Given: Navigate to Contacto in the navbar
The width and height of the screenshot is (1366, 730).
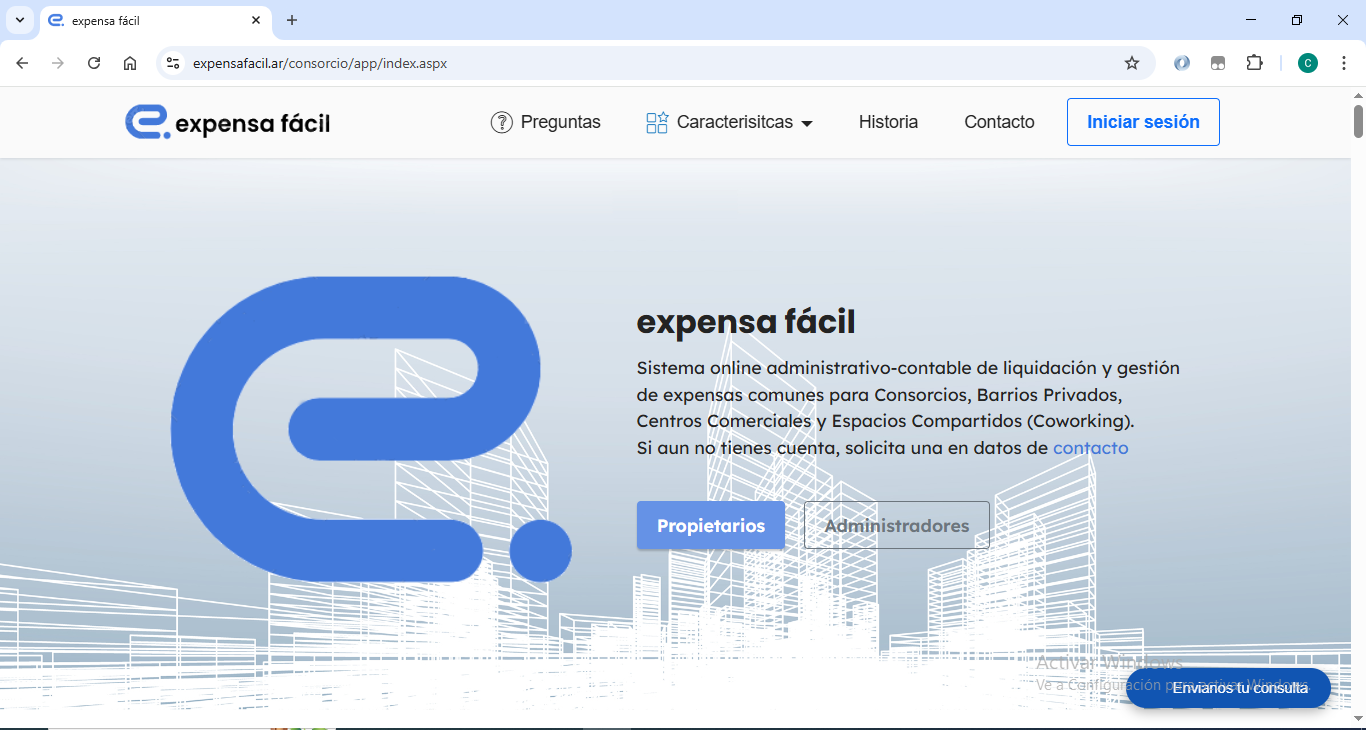Looking at the screenshot, I should [999, 122].
